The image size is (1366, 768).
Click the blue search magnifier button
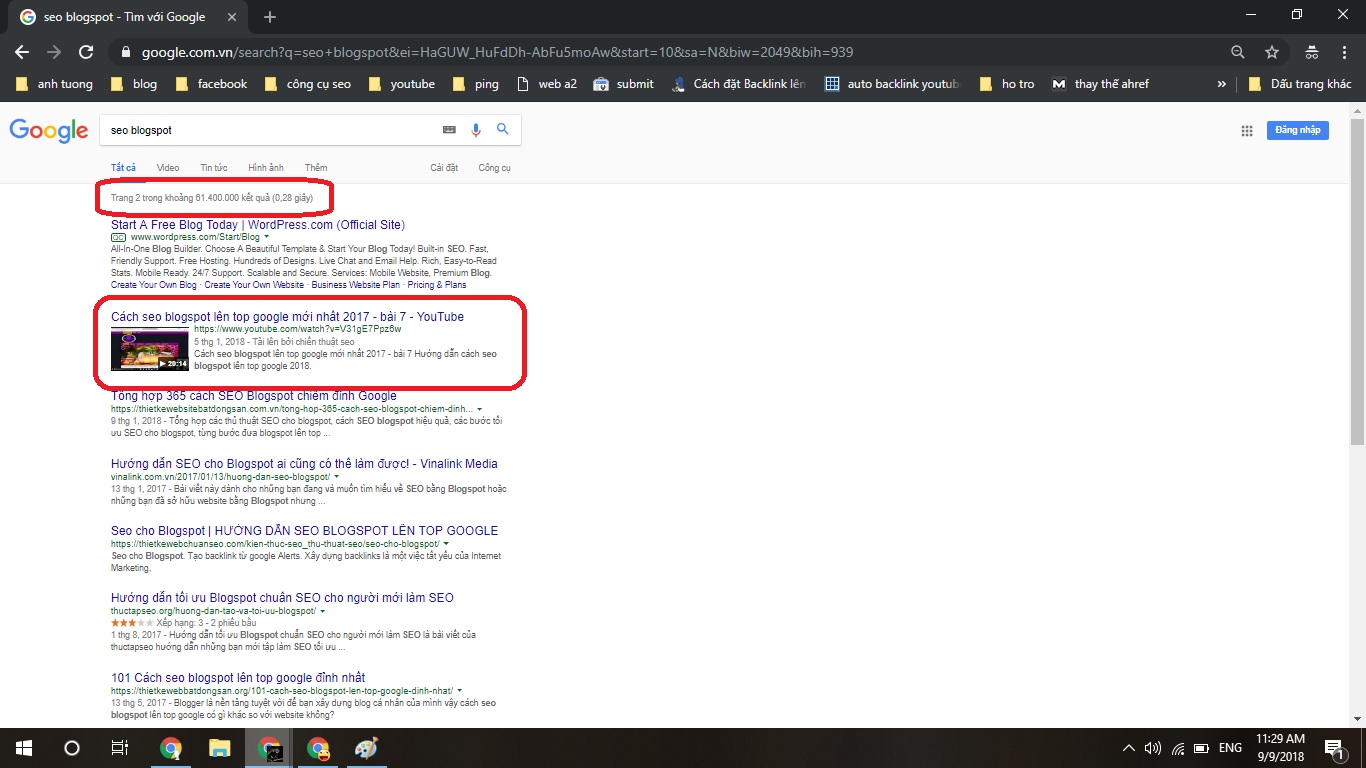[x=503, y=130]
